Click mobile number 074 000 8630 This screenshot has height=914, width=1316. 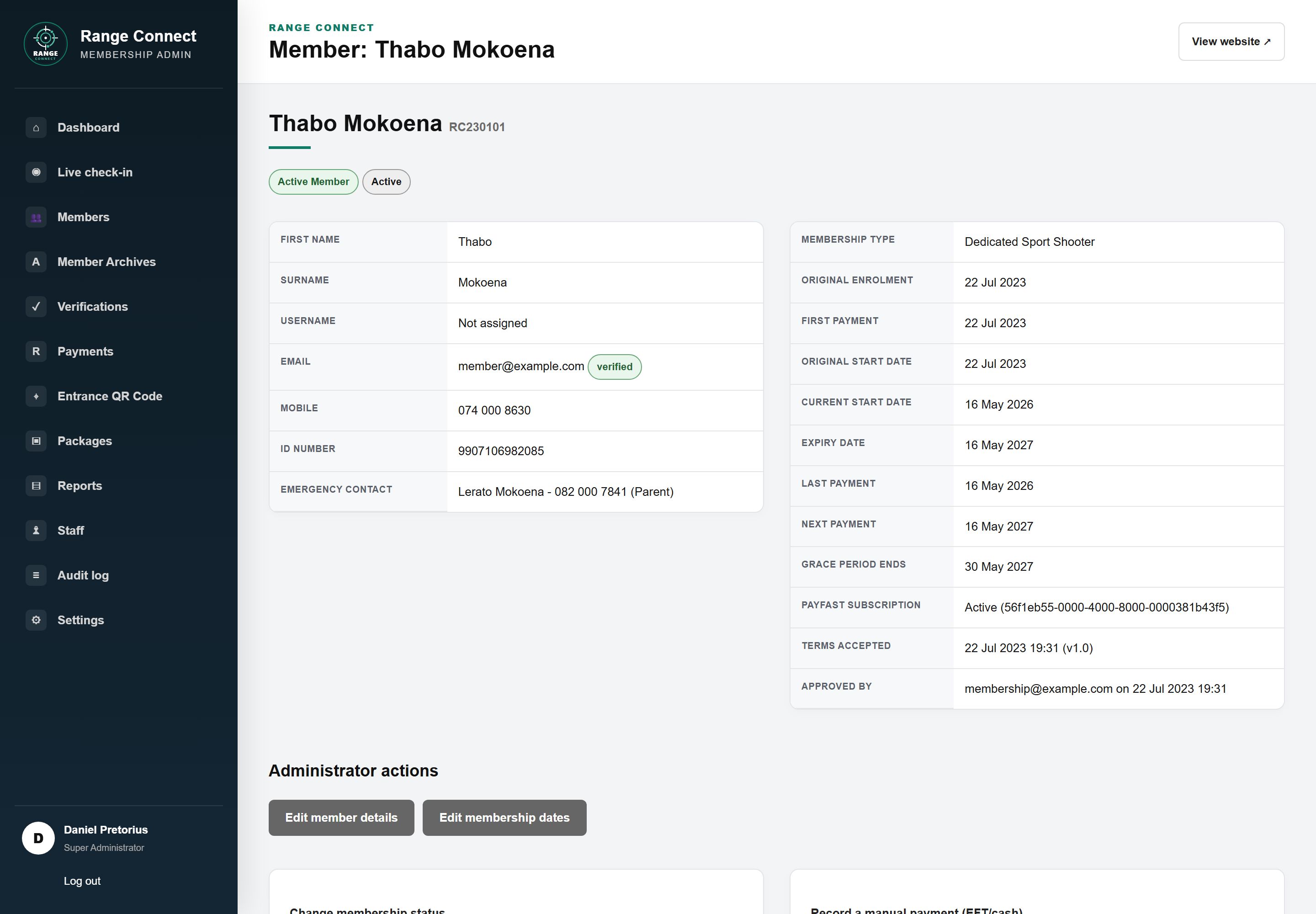pos(494,410)
